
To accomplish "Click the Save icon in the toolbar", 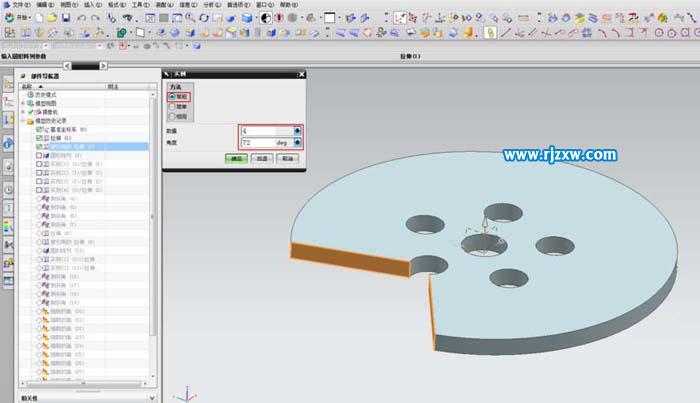I will click(67, 18).
